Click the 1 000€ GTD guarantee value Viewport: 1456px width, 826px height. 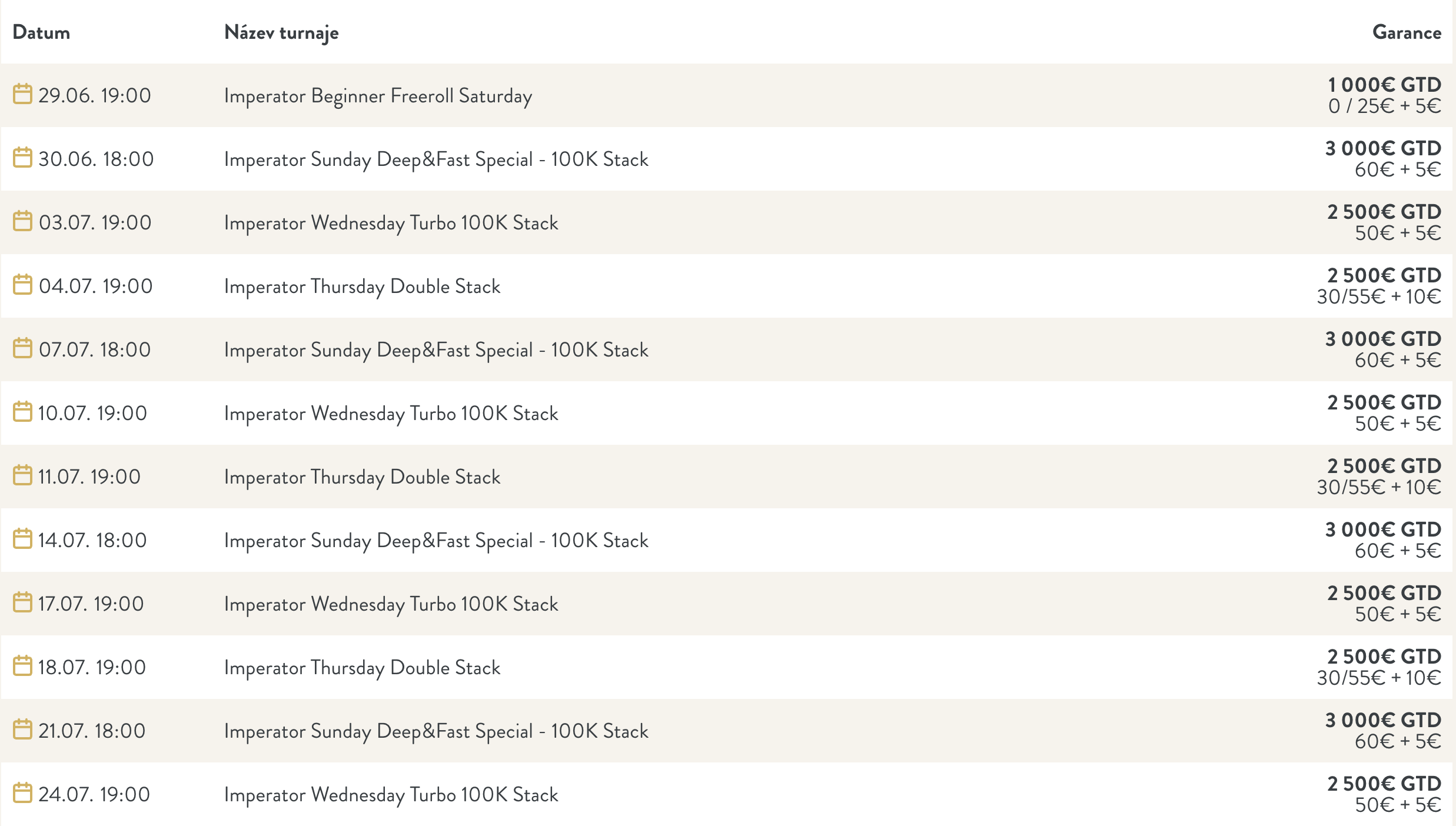1384,85
